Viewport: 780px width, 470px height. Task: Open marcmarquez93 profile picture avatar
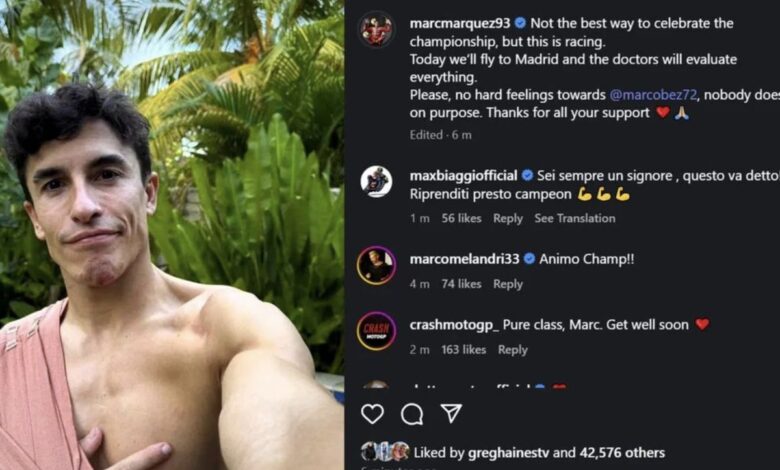377,29
